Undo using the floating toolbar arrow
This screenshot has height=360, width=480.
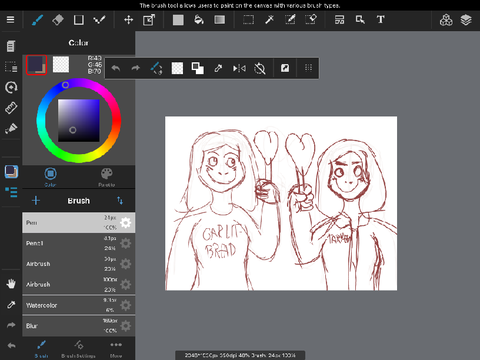click(x=116, y=68)
